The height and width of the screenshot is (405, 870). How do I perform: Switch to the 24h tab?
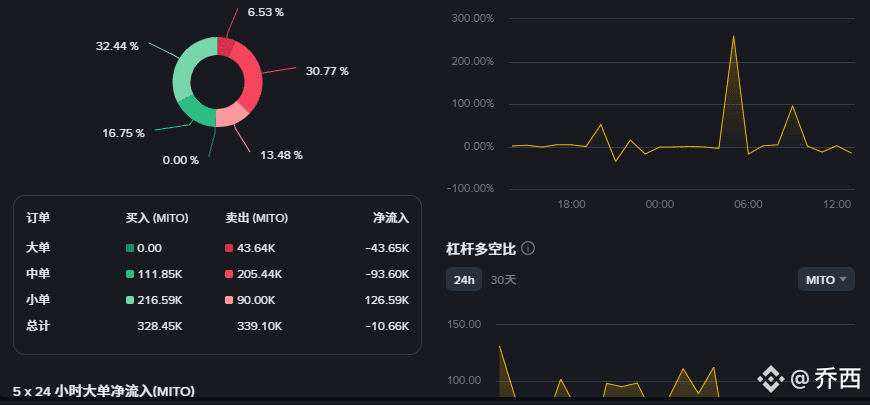464,279
